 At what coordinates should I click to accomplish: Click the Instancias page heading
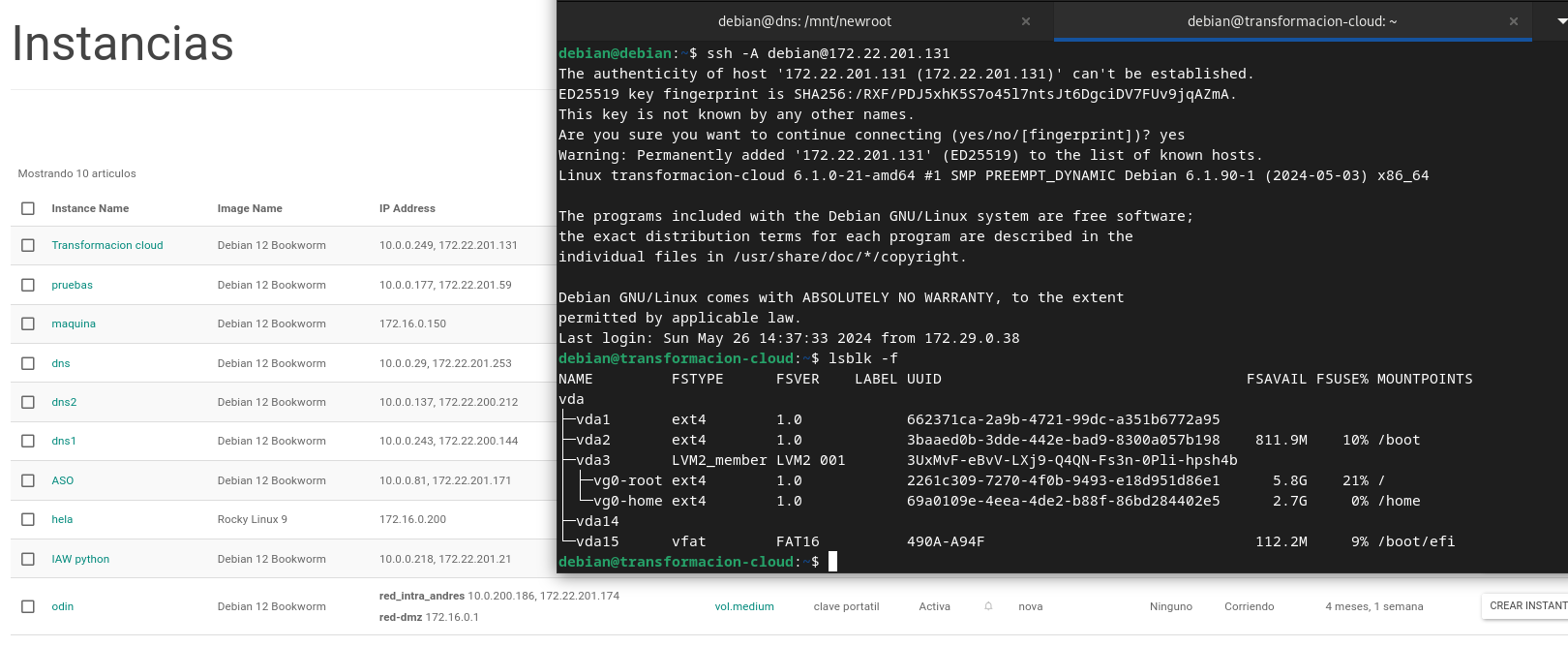(123, 44)
